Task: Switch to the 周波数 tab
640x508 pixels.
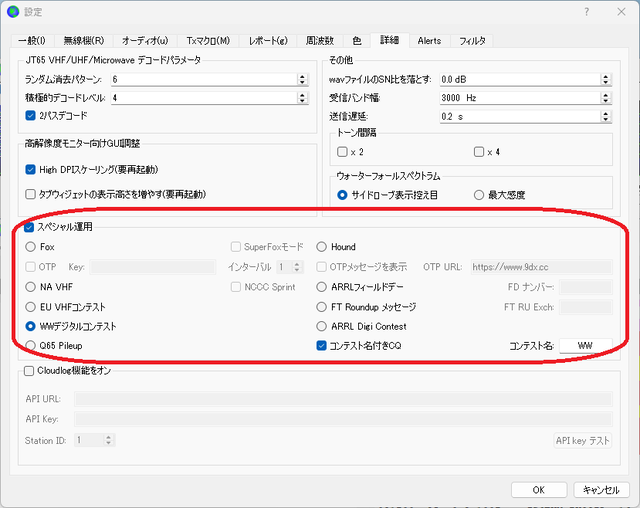Action: pos(320,41)
